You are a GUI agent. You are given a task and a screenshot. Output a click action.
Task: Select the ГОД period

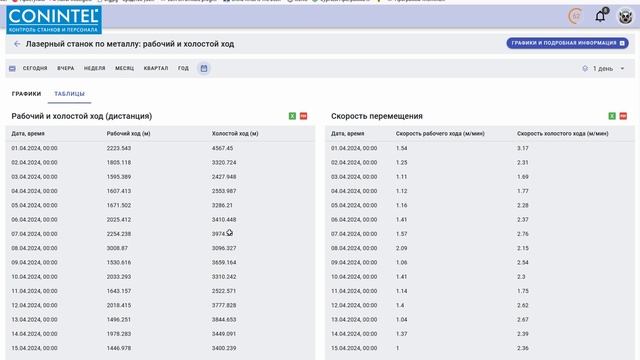point(183,68)
